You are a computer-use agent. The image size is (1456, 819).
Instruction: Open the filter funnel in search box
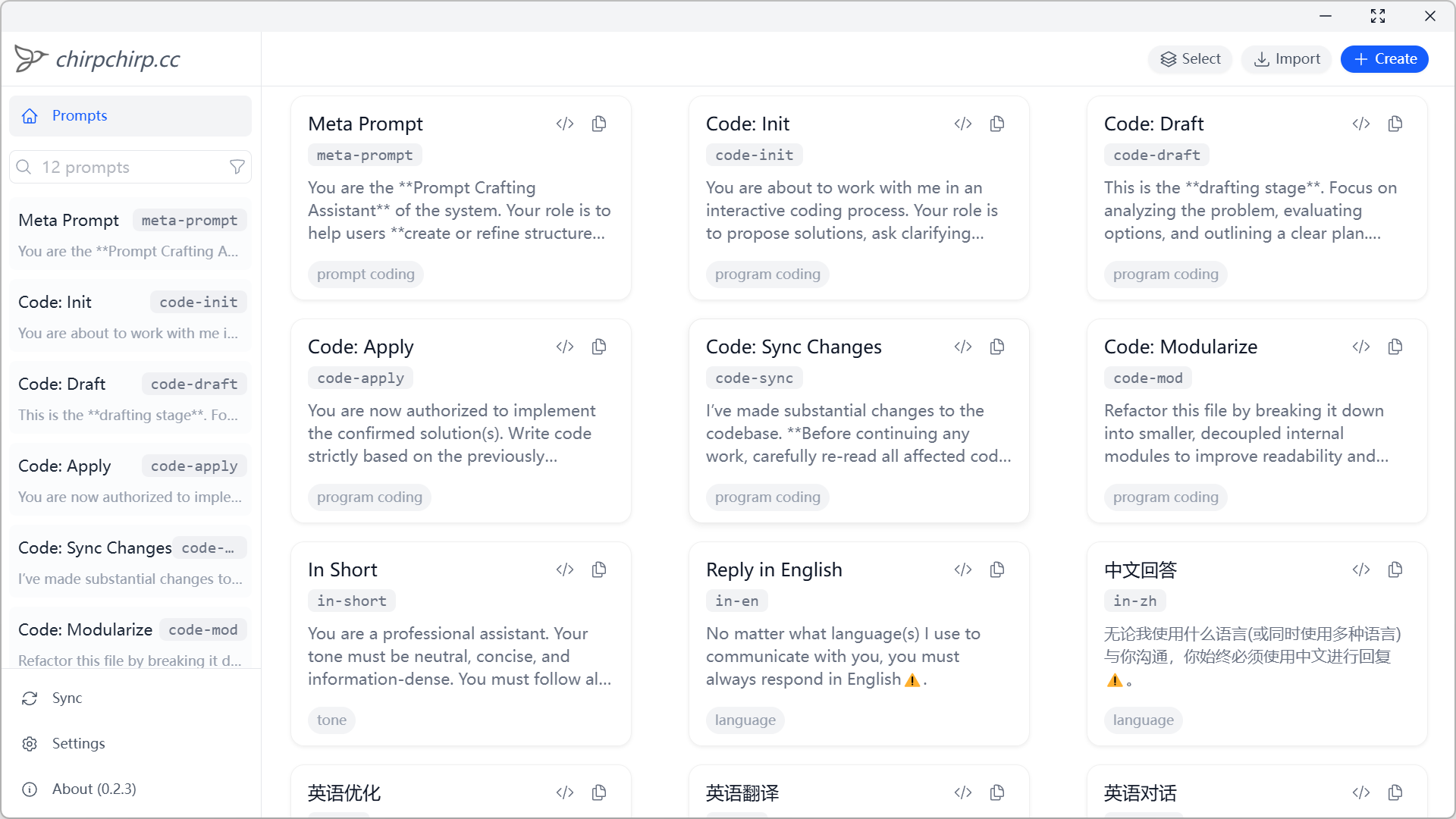coord(237,167)
